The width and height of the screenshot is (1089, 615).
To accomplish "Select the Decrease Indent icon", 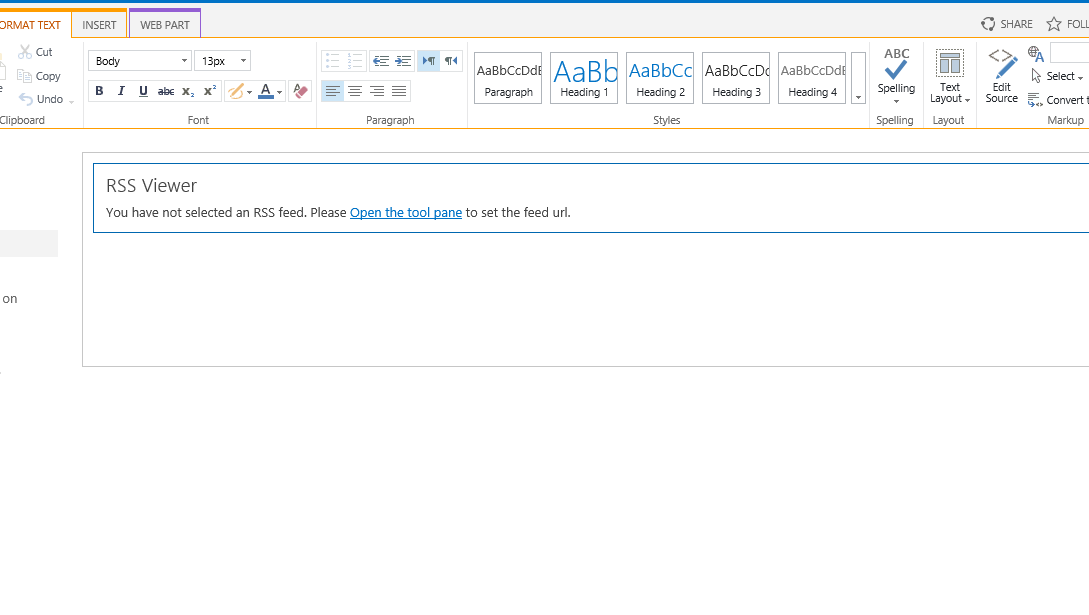I will 380,60.
